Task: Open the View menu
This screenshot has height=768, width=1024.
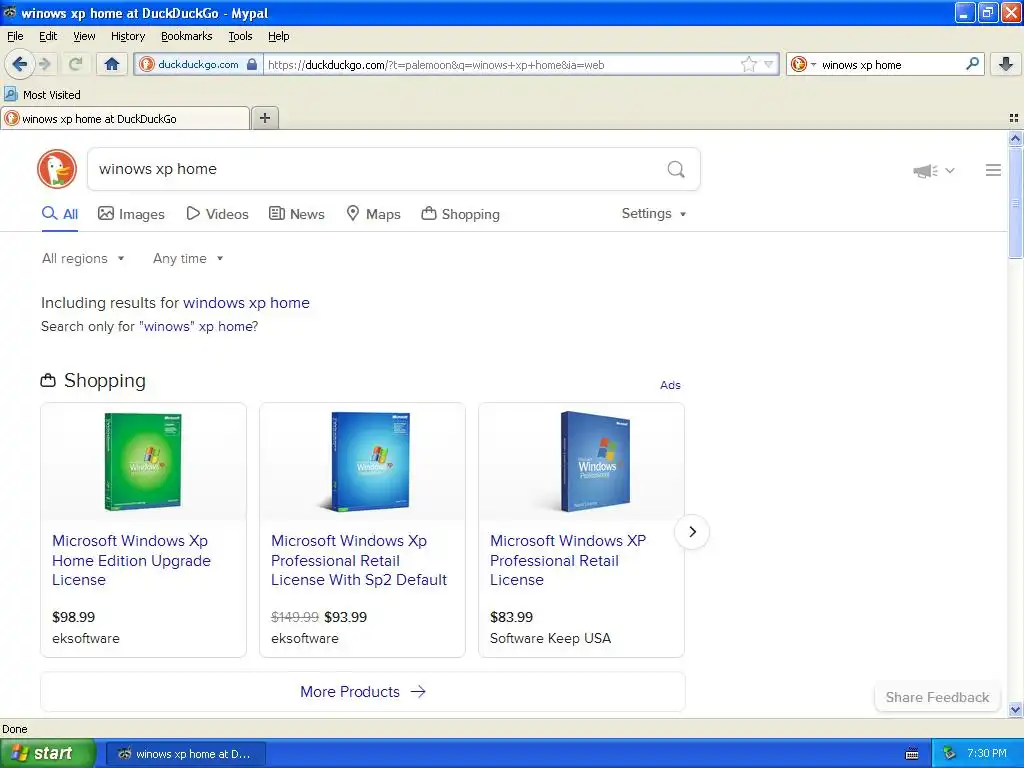Action: (84, 36)
